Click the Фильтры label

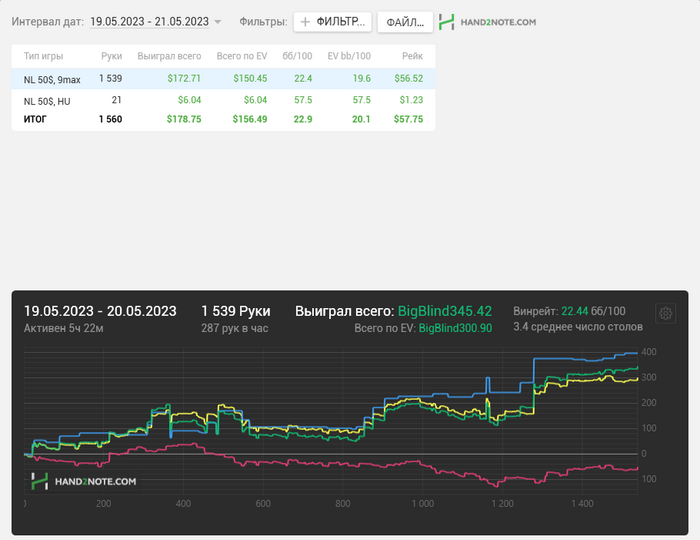click(263, 21)
